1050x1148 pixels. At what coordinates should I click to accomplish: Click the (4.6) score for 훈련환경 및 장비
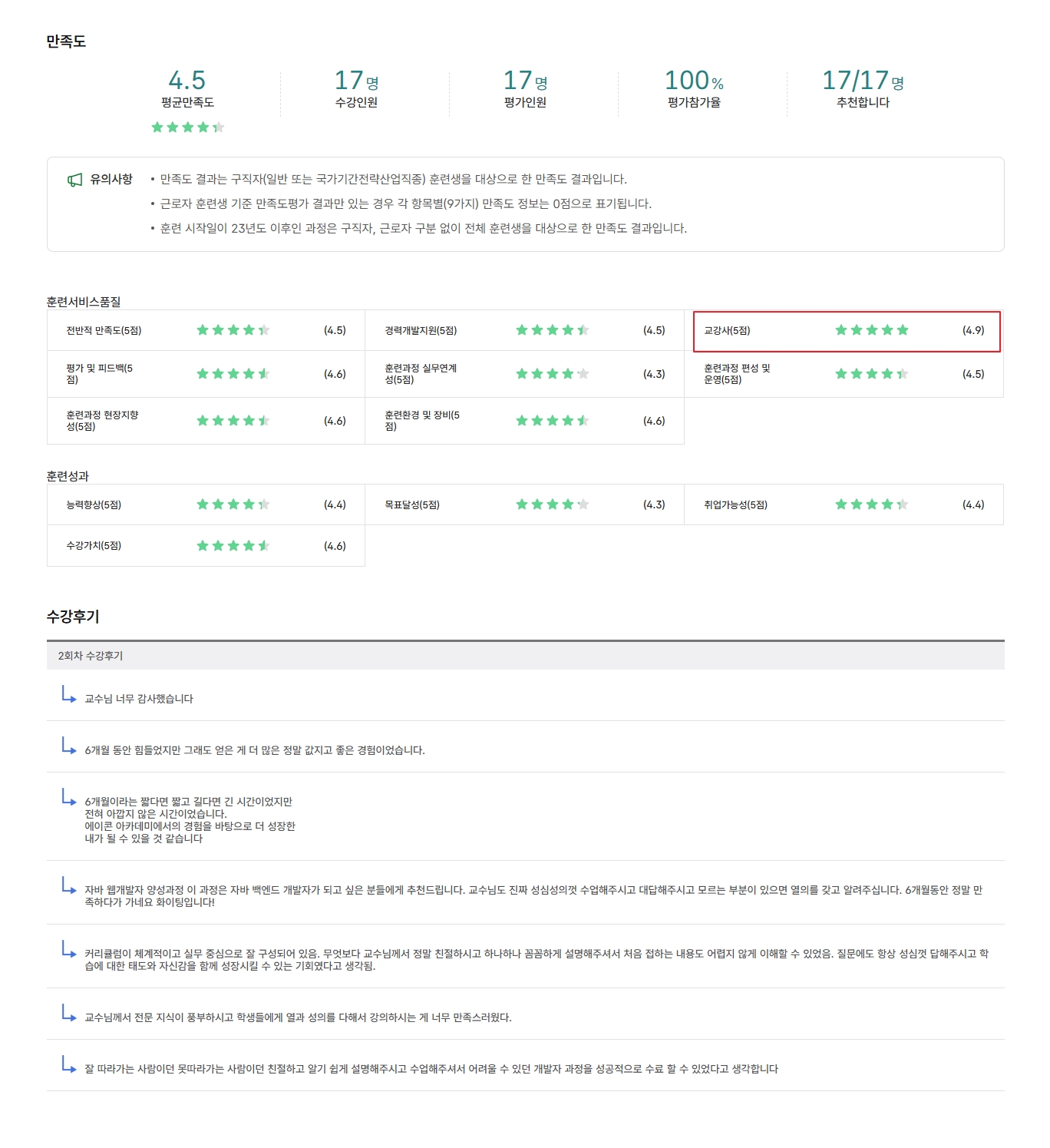point(654,421)
